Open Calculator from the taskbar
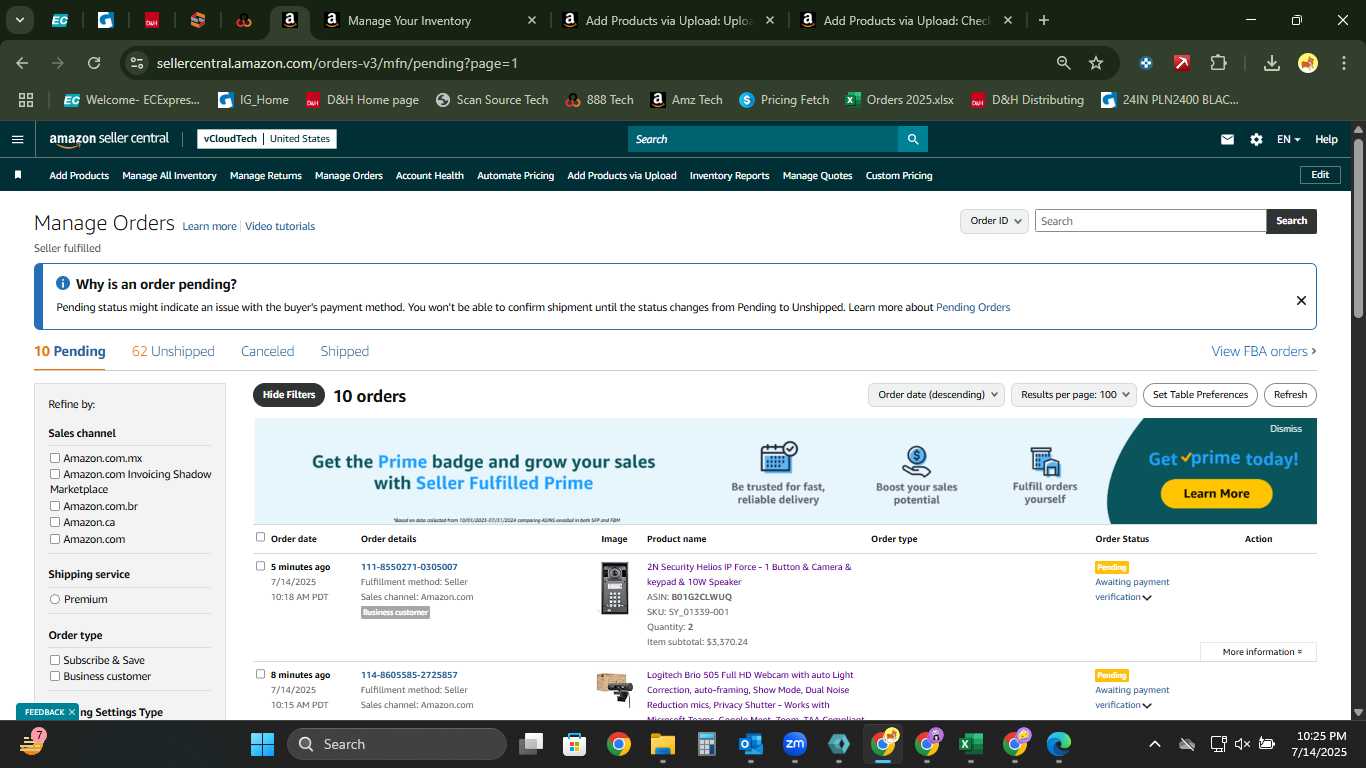Image resolution: width=1366 pixels, height=768 pixels. 707,744
